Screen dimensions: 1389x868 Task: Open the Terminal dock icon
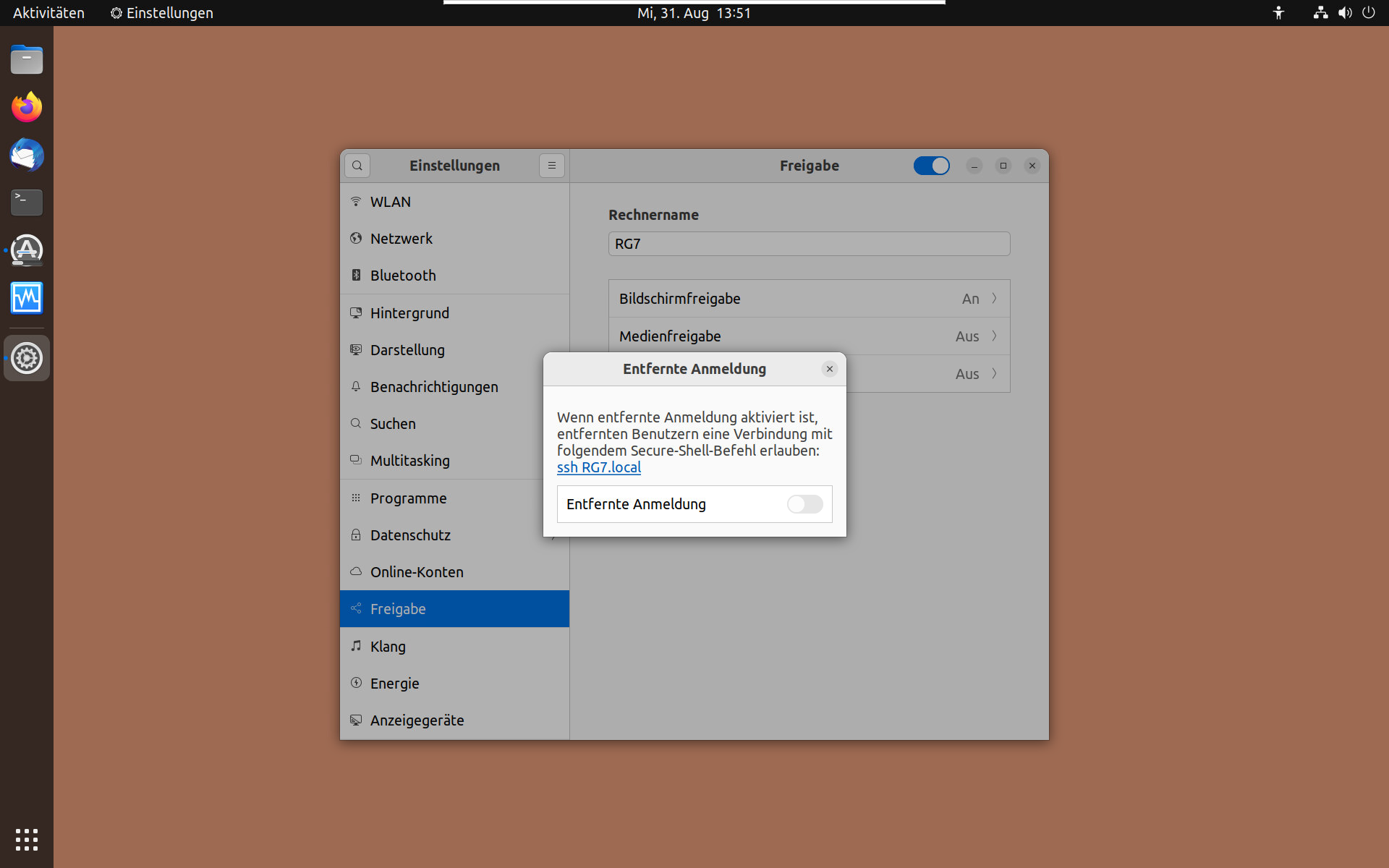tap(27, 203)
